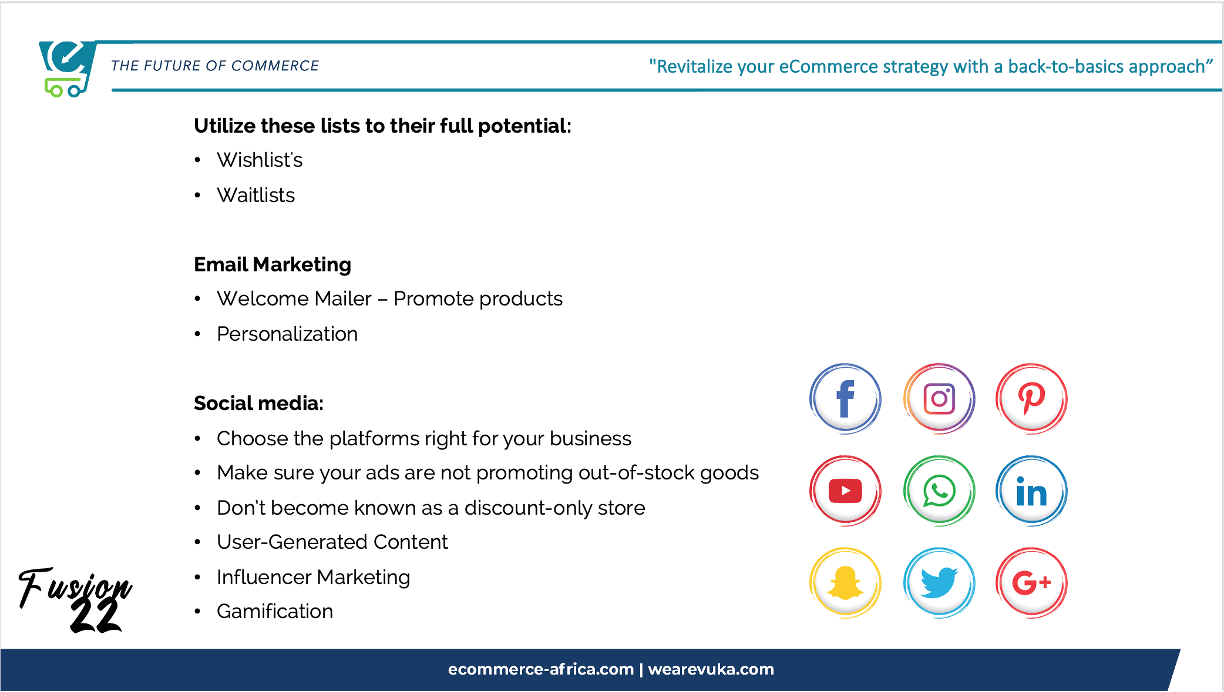
Task: Click the Email Marketing heading
Action: coord(272,265)
